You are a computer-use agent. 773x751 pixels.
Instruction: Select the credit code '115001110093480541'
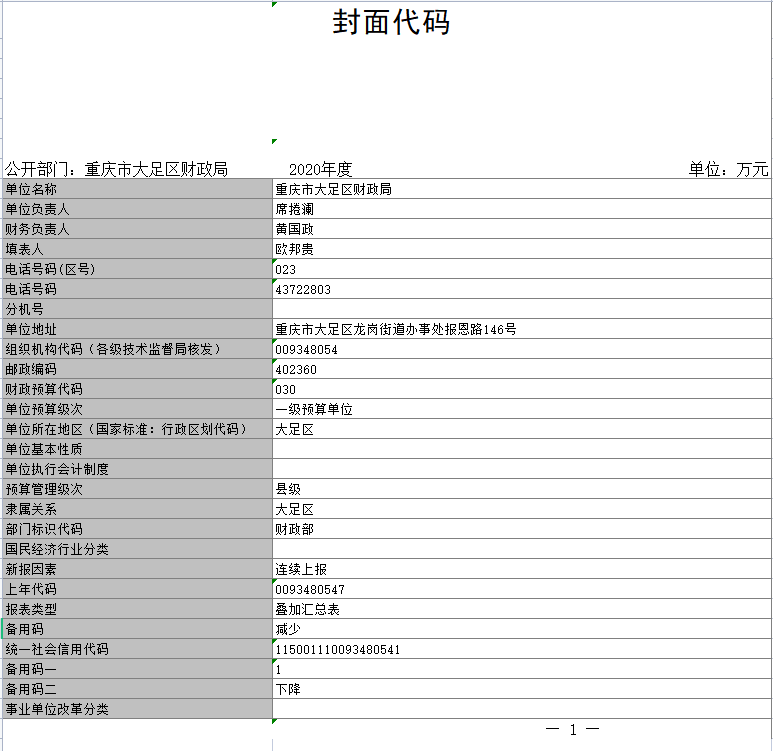click(337, 649)
